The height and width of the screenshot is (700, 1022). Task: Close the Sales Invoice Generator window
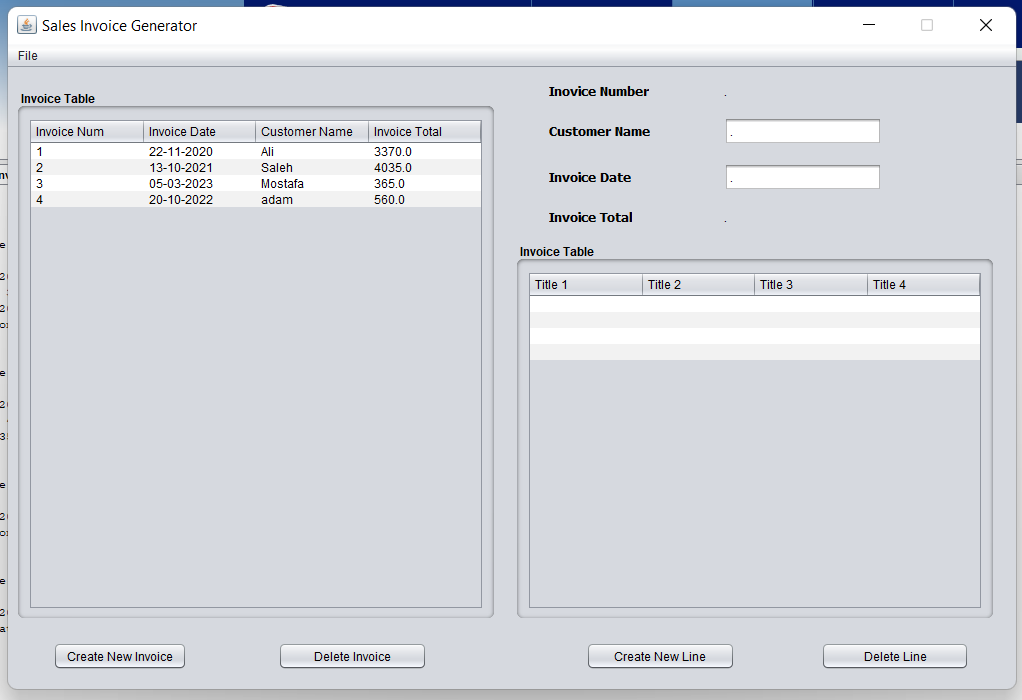point(986,25)
